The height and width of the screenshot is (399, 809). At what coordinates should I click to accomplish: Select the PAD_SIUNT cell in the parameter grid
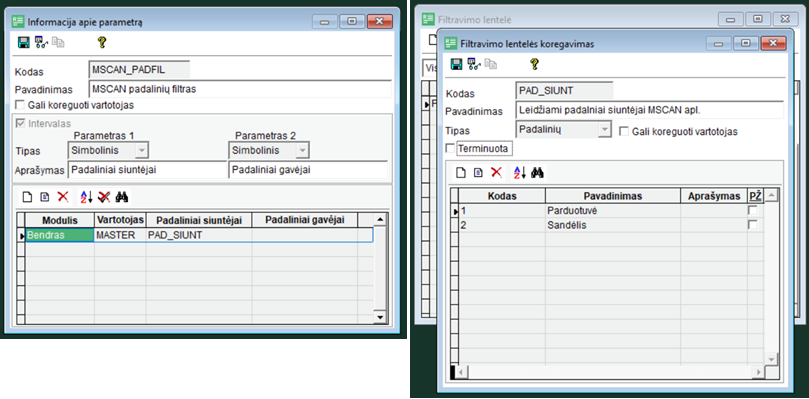pyautogui.click(x=199, y=235)
